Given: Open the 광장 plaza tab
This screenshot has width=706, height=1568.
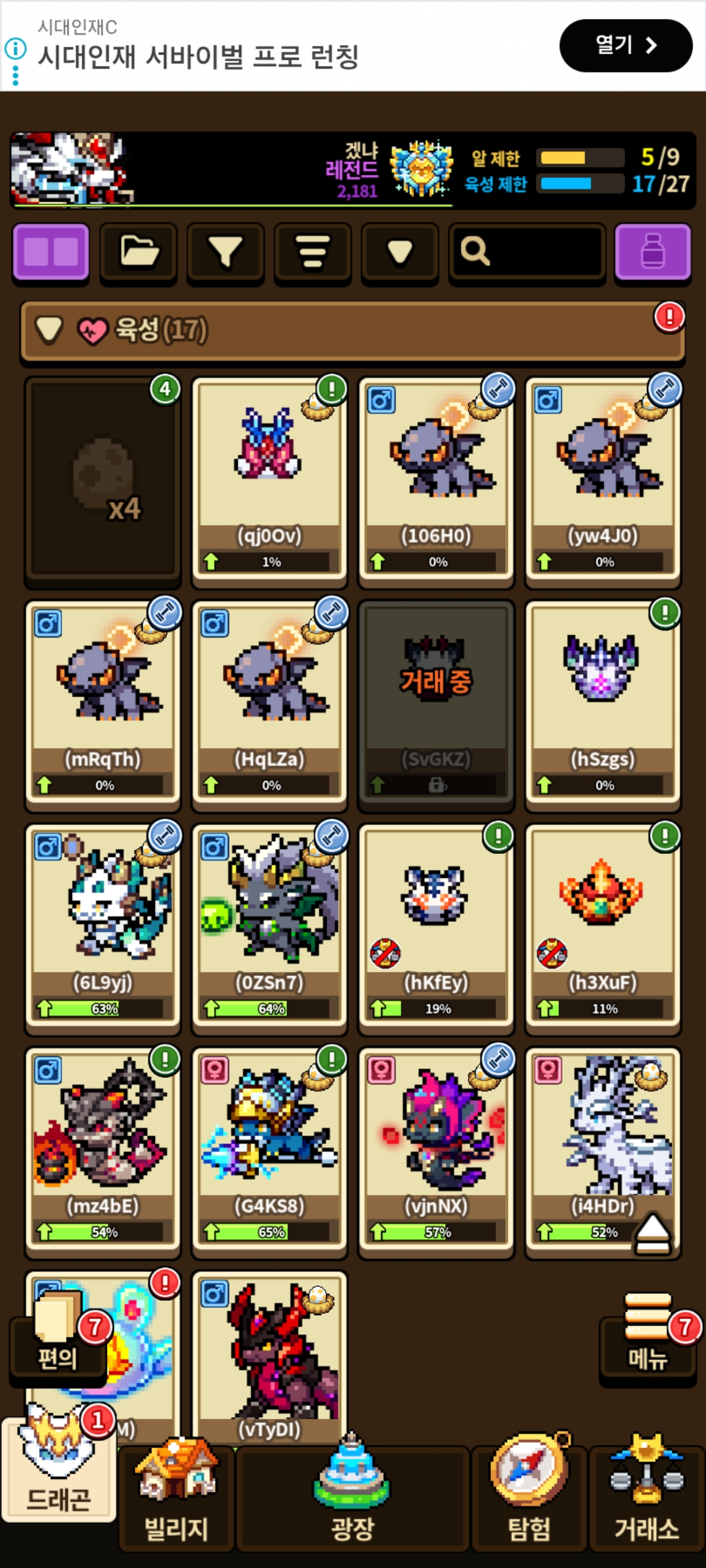Looking at the screenshot, I should pyautogui.click(x=352, y=1500).
